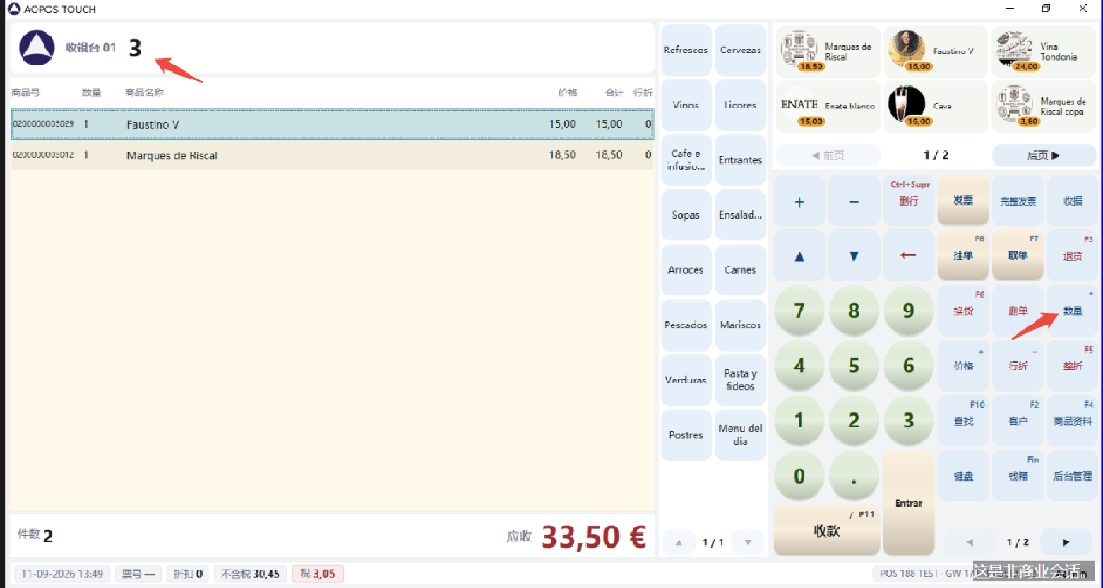This screenshot has height=588, width=1103.
Task: Open the Refrescos category
Action: pyautogui.click(x=686, y=50)
